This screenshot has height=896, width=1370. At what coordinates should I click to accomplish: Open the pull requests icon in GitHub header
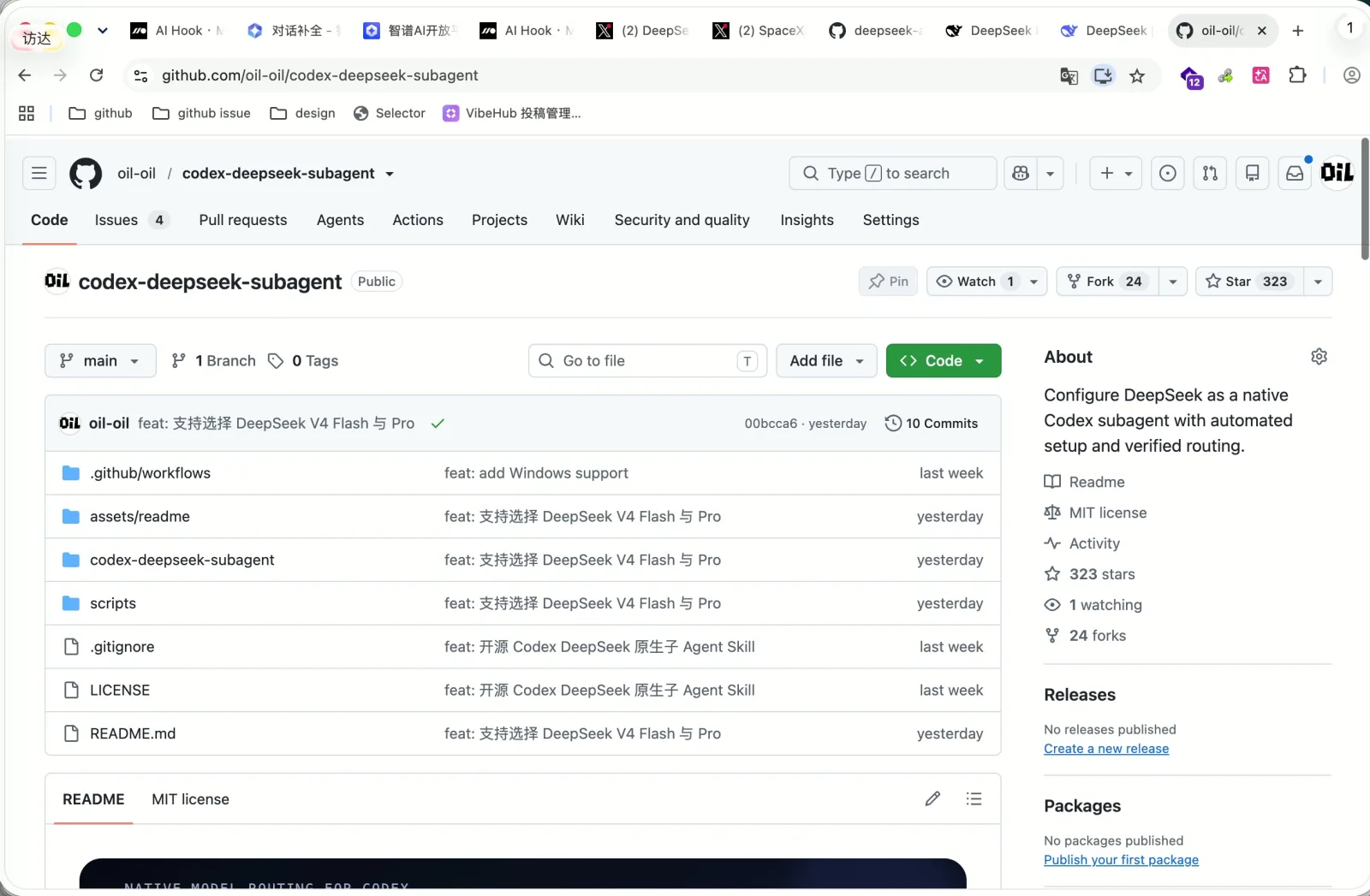[1210, 174]
